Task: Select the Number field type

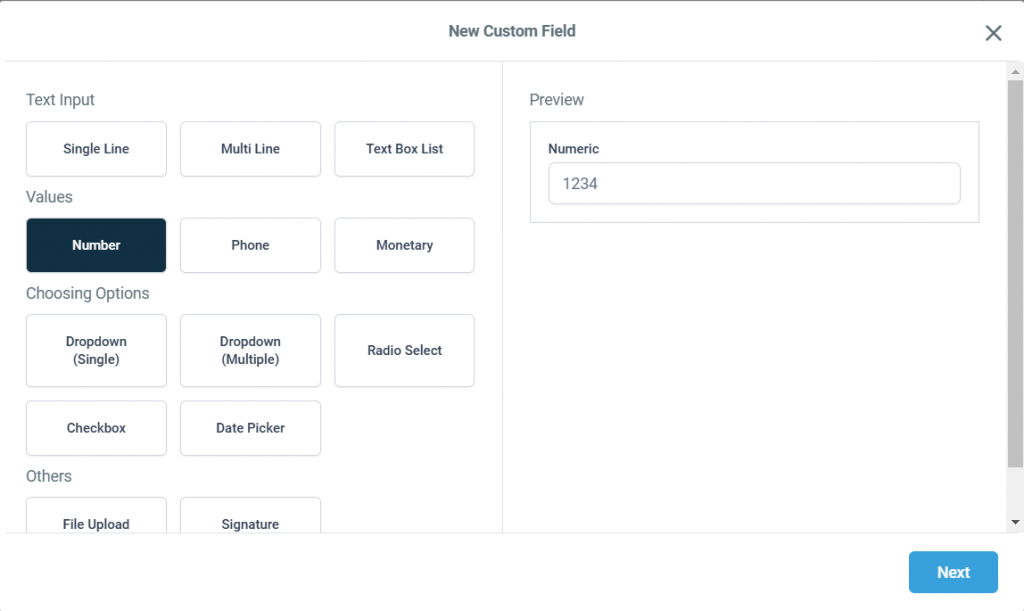Action: click(x=96, y=245)
